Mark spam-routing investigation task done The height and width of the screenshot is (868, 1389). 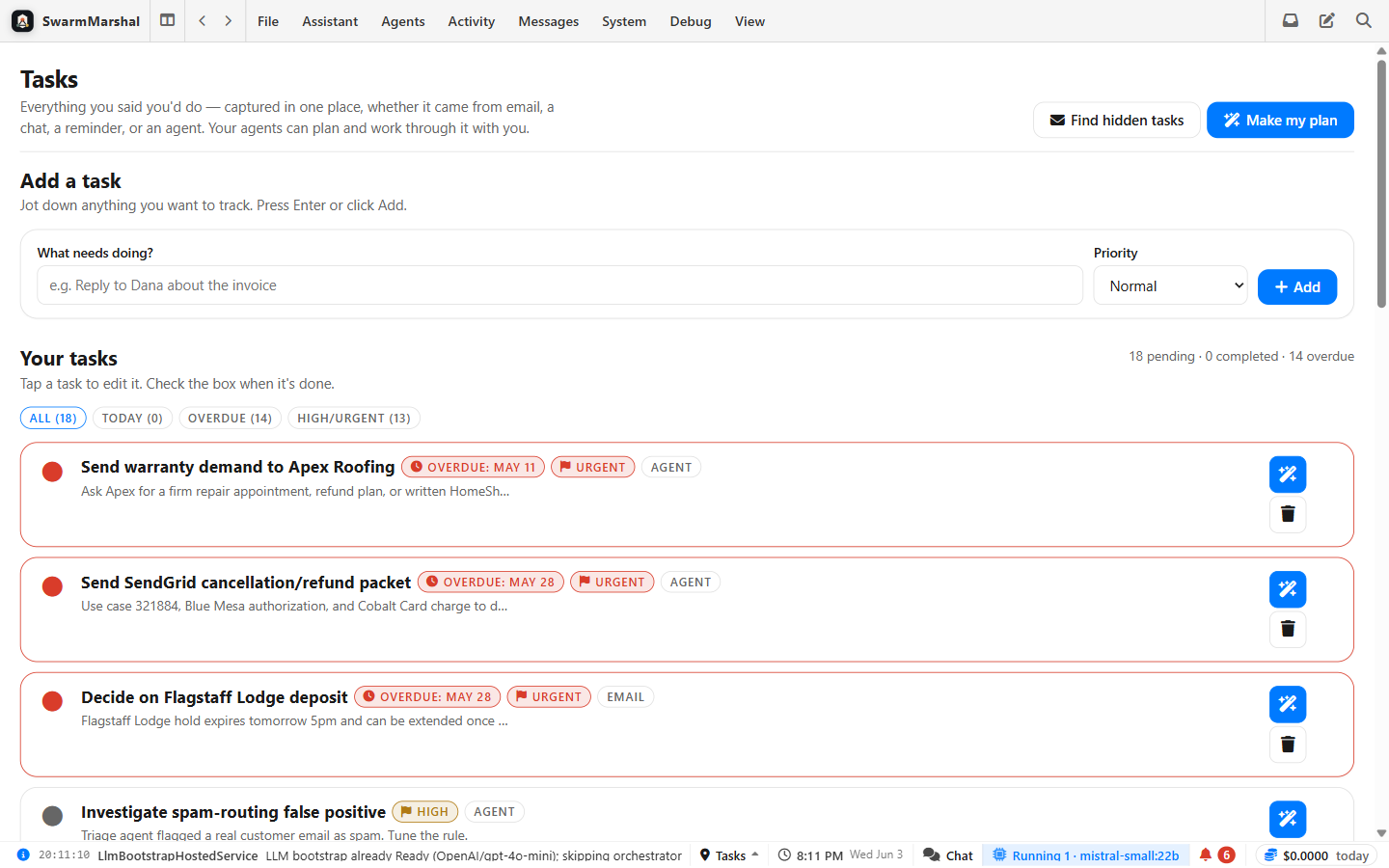(x=53, y=816)
